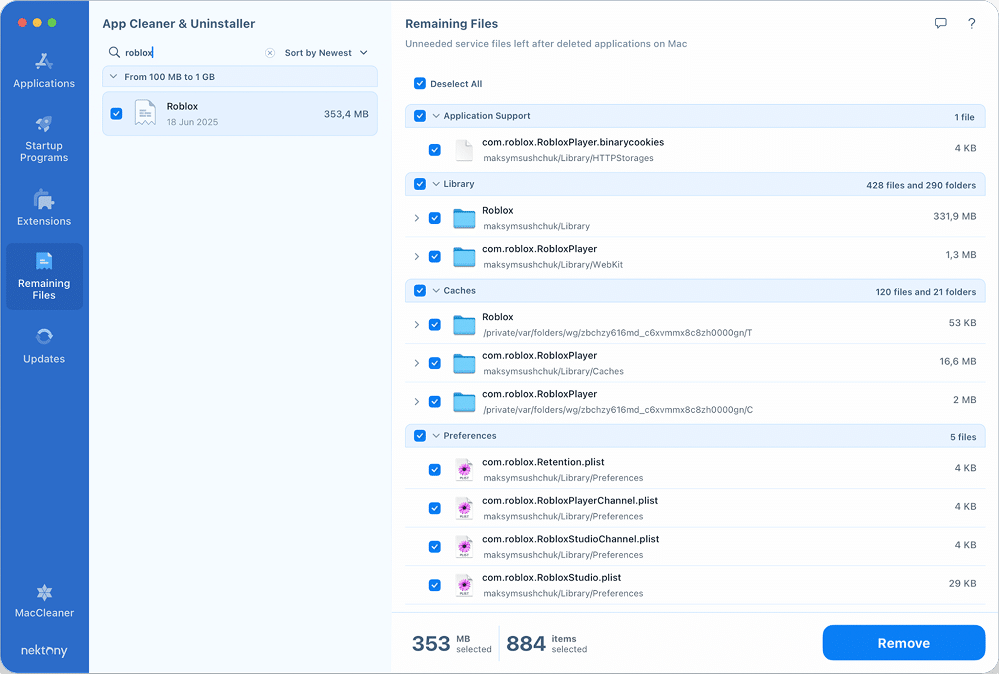Switch to Startup Programs tab
The height and width of the screenshot is (674, 999).
click(x=44, y=139)
